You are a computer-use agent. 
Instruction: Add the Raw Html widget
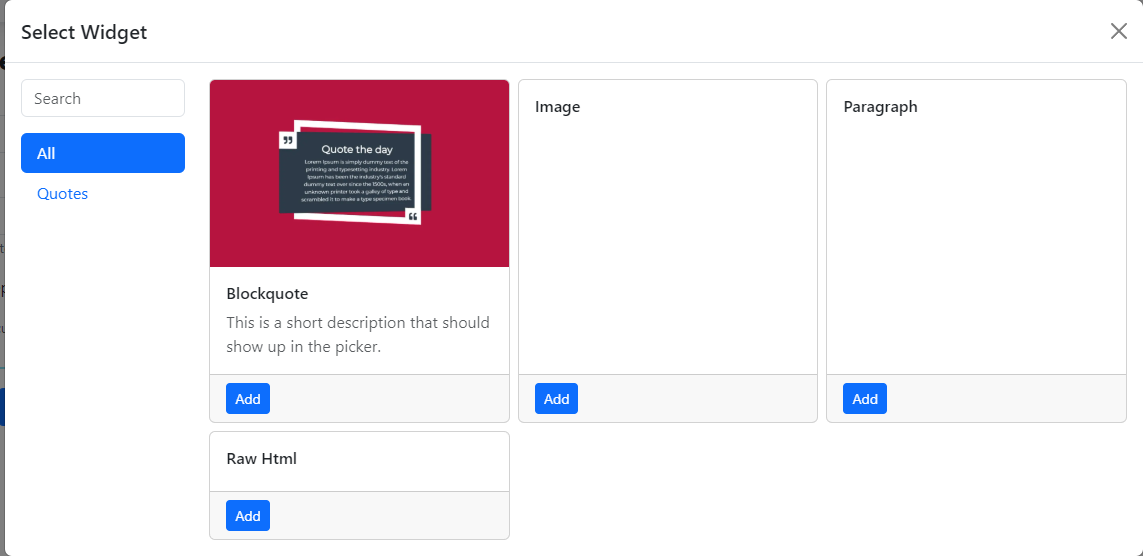click(x=248, y=516)
